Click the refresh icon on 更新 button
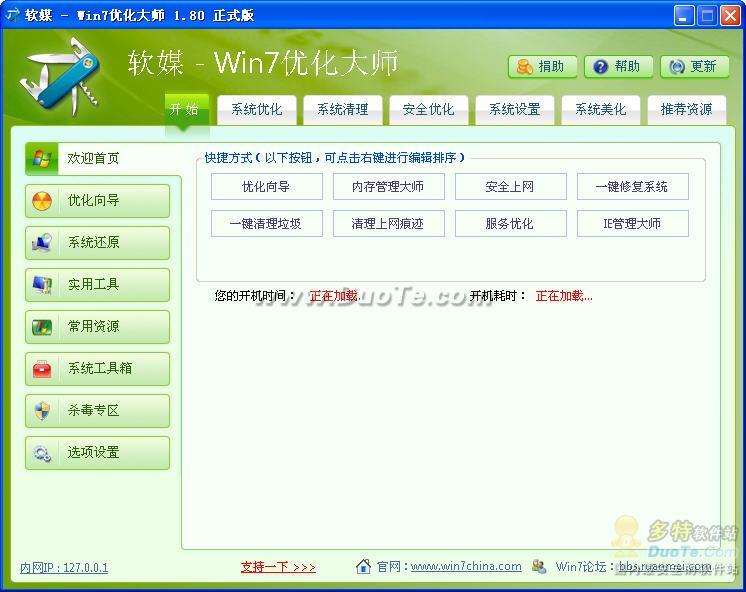Viewport: 746px width, 592px height. click(677, 67)
